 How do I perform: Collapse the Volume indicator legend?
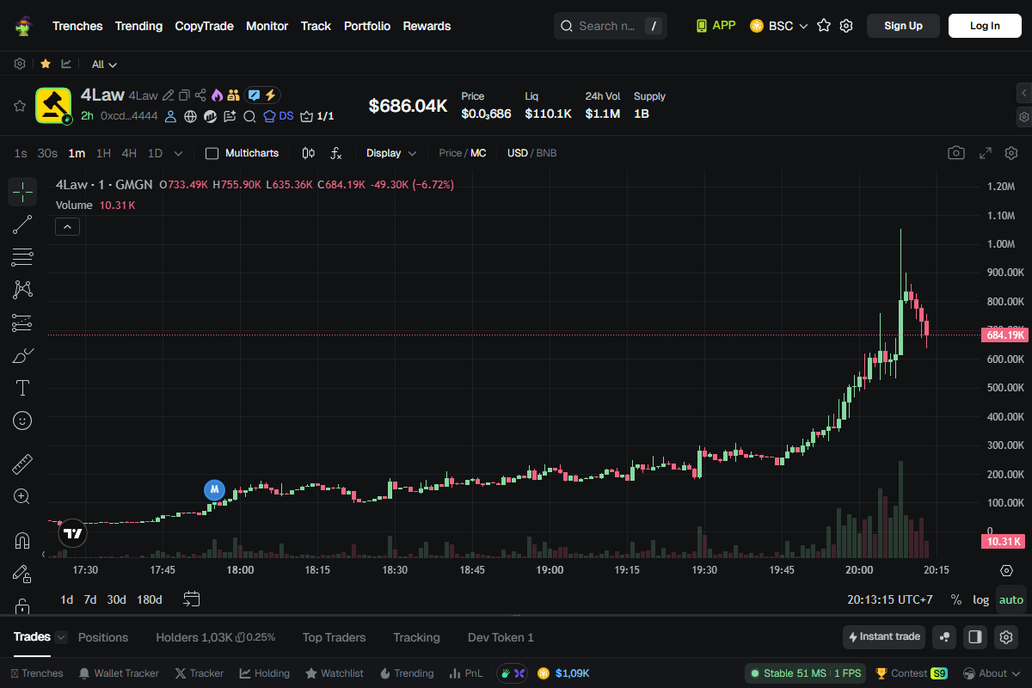point(67,227)
